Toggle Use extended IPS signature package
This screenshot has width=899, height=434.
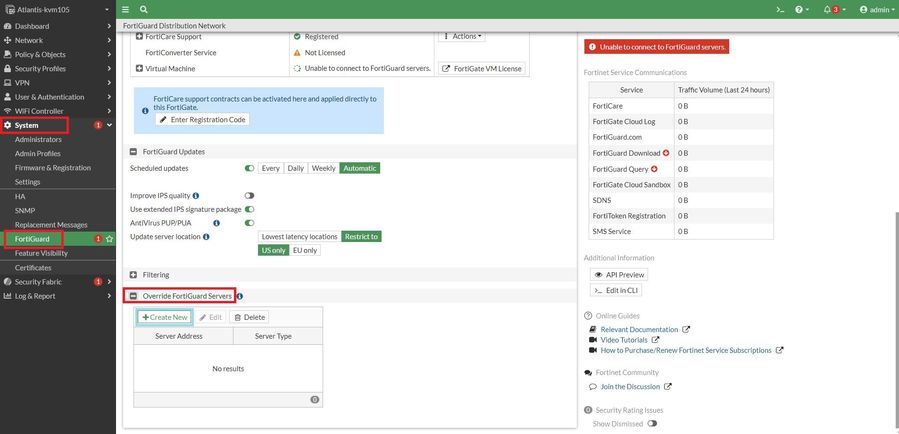(249, 209)
